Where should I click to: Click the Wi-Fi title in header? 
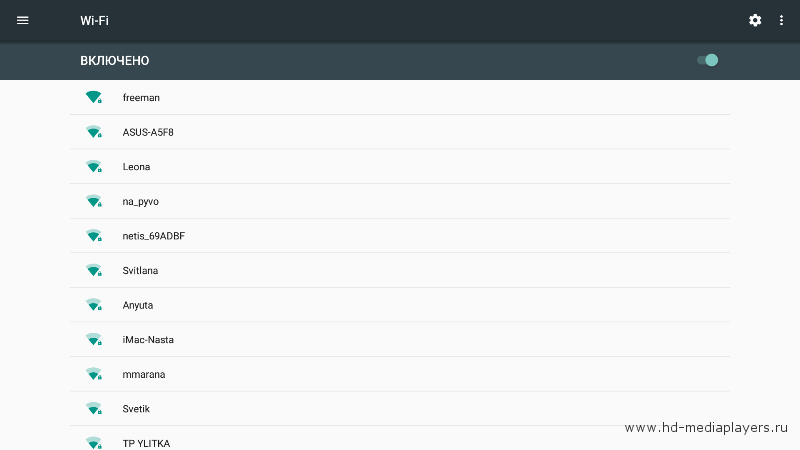[x=94, y=20]
